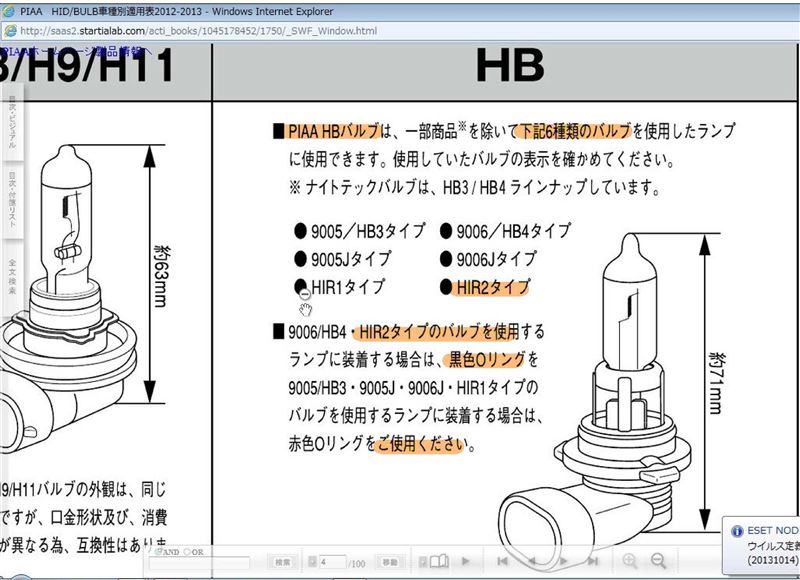Click the Internet Explorer icon in title bar
The height and width of the screenshot is (580, 800).
click(x=8, y=11)
